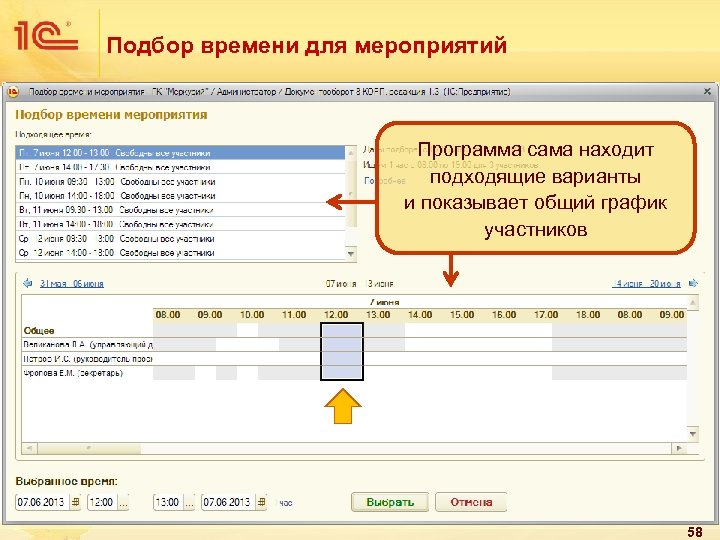Image resolution: width=720 pixels, height=540 pixels.
Task: Select row Пн, 10 июня 14:00 - 18:00
Action: click(x=181, y=196)
